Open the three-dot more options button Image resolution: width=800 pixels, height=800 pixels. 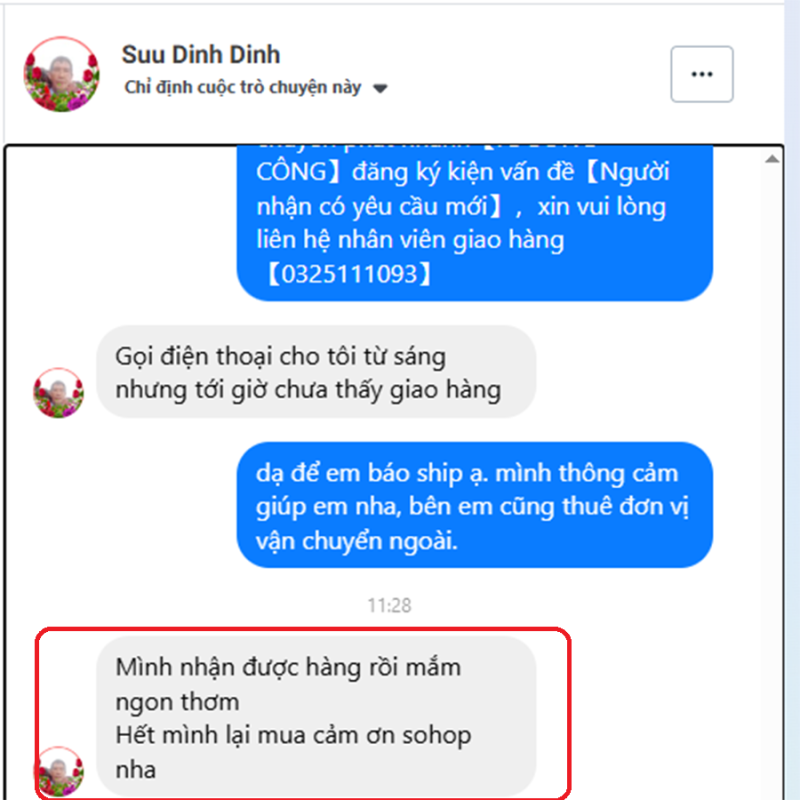click(x=702, y=74)
